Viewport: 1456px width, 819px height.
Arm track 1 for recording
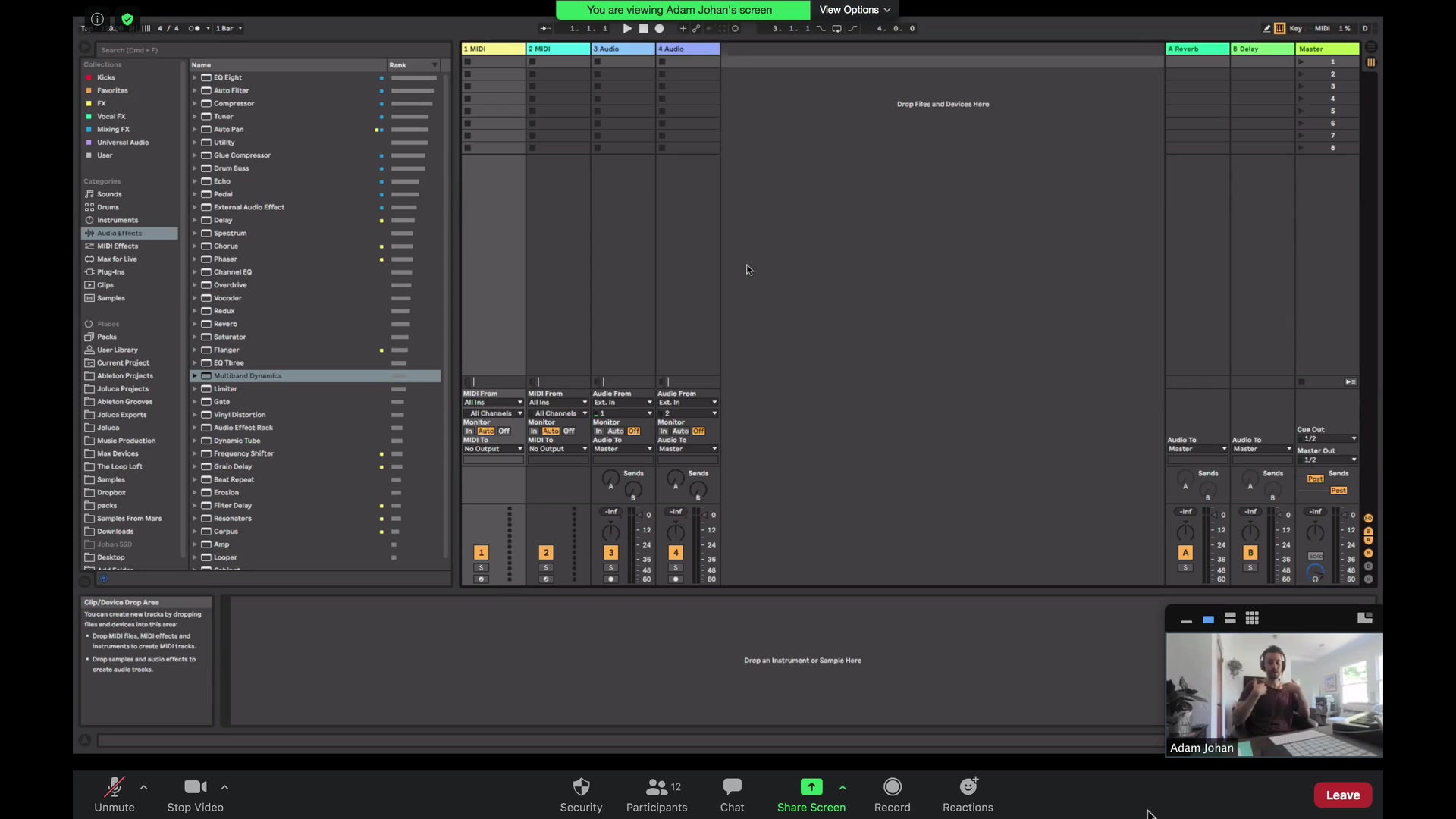(x=481, y=579)
